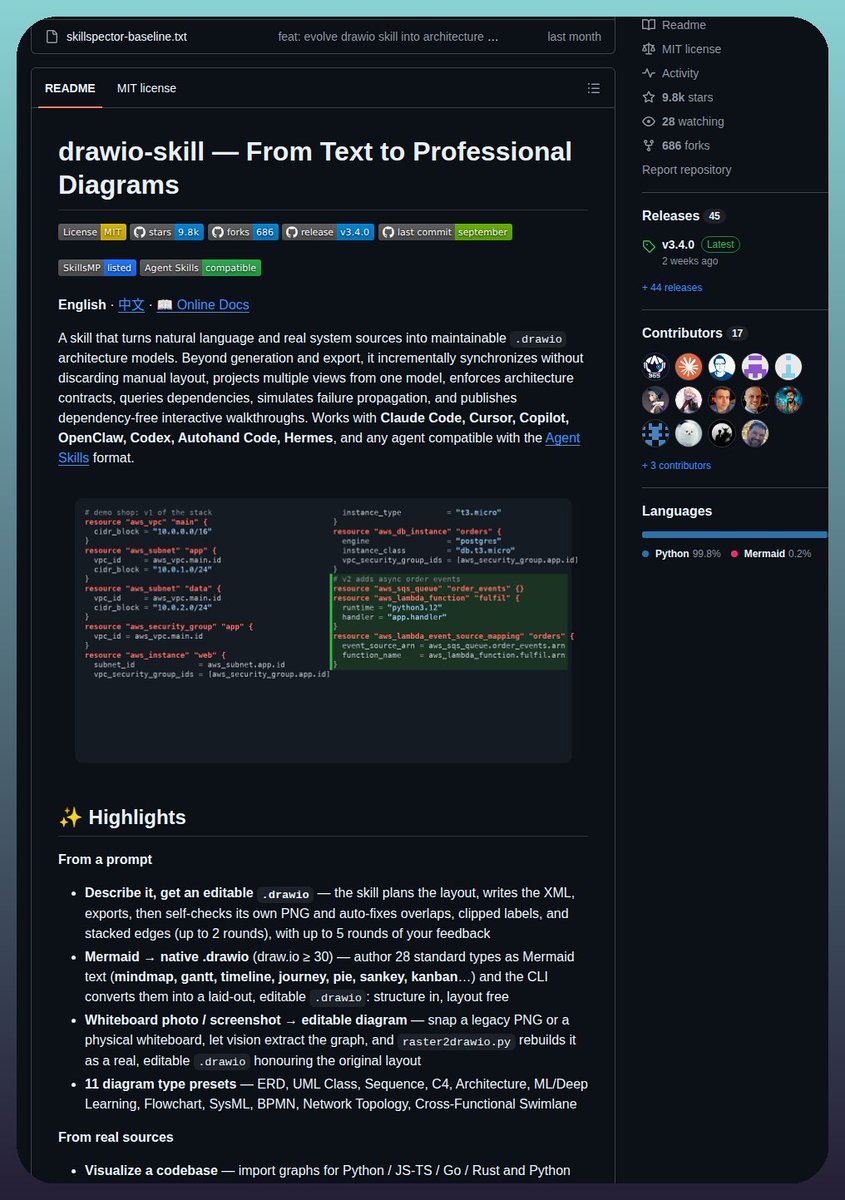Click the Highlights heading
845x1200 pixels.
coord(122,817)
